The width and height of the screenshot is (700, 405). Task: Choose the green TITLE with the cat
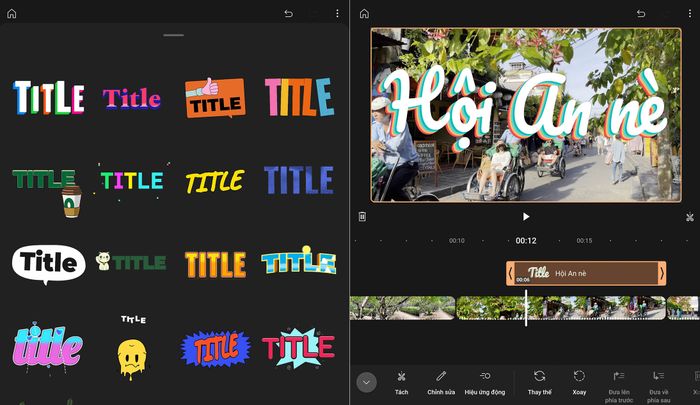tap(131, 262)
